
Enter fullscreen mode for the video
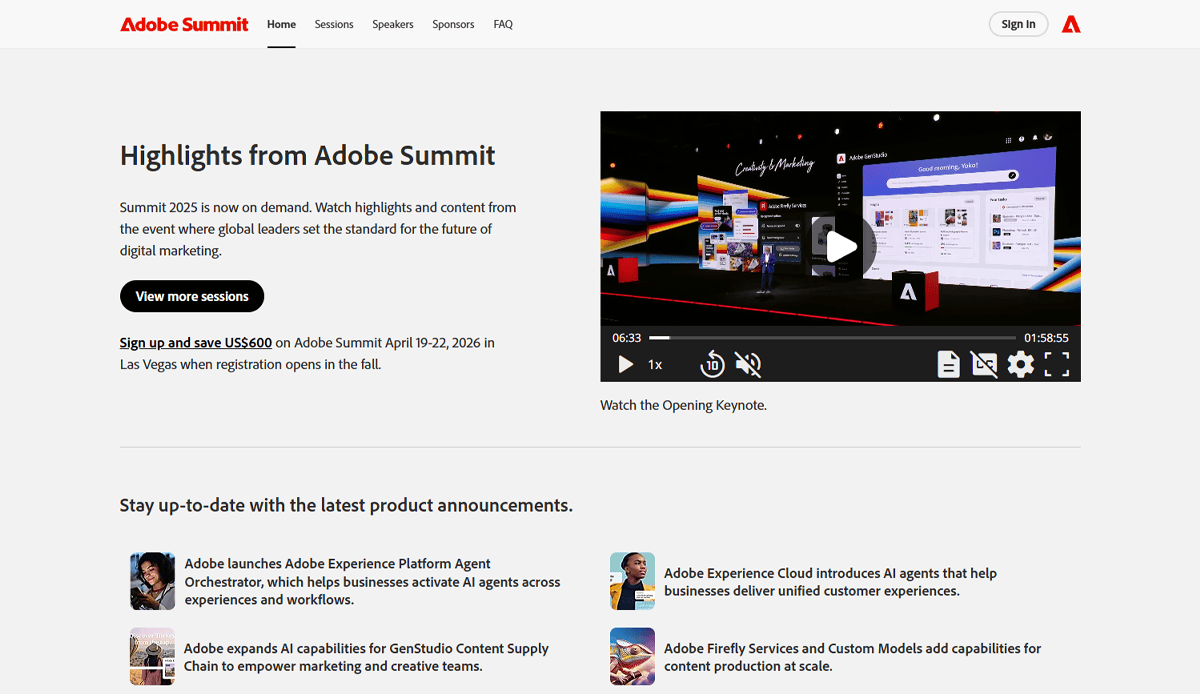(1057, 364)
